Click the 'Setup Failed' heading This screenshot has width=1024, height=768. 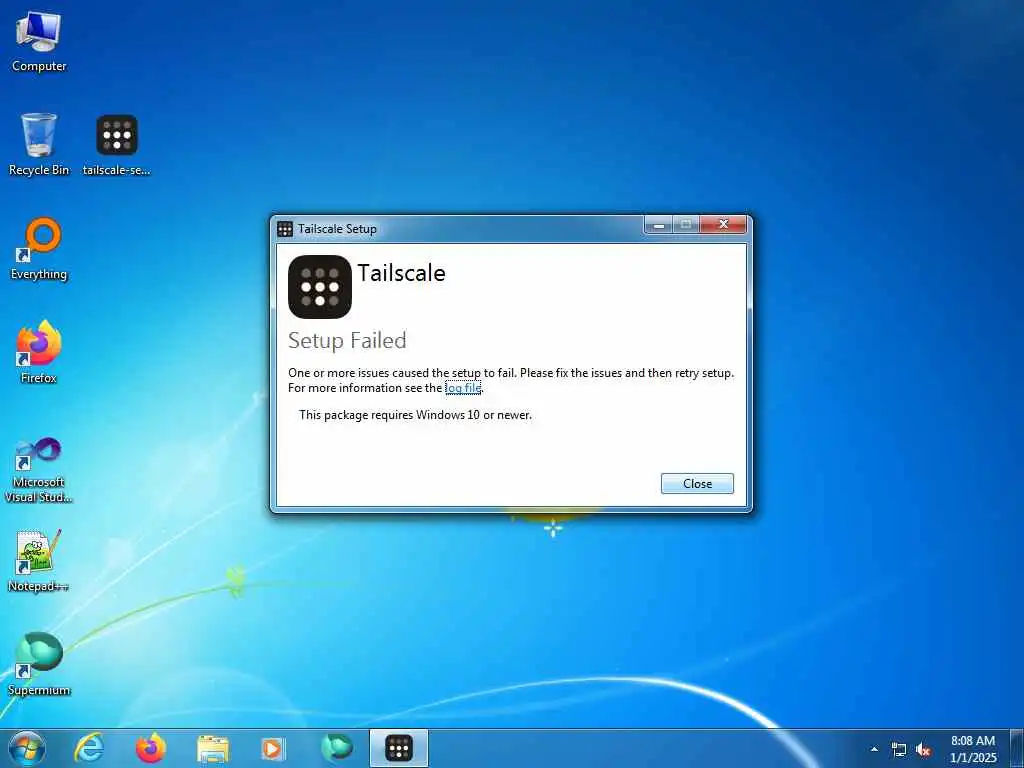click(x=347, y=340)
